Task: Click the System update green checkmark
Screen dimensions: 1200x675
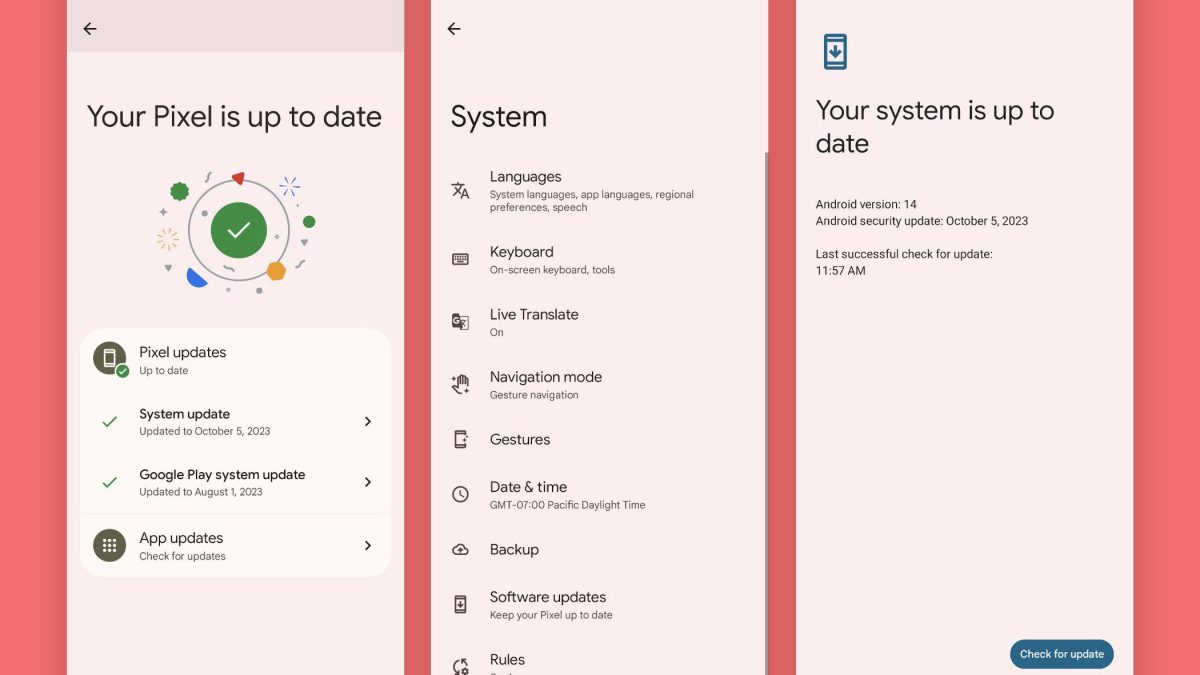Action: click(x=110, y=422)
